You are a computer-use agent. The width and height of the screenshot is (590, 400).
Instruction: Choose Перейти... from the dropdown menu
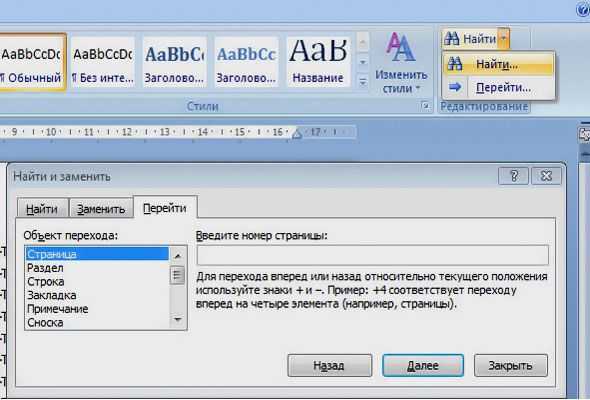pyautogui.click(x=503, y=88)
